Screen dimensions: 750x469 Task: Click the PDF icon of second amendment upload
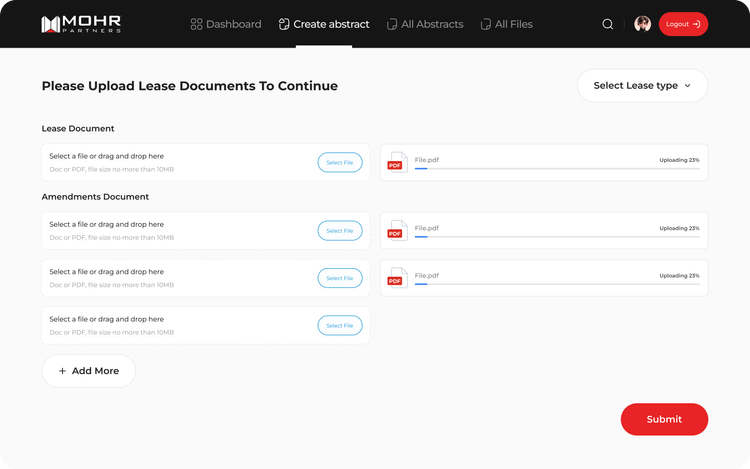click(397, 278)
